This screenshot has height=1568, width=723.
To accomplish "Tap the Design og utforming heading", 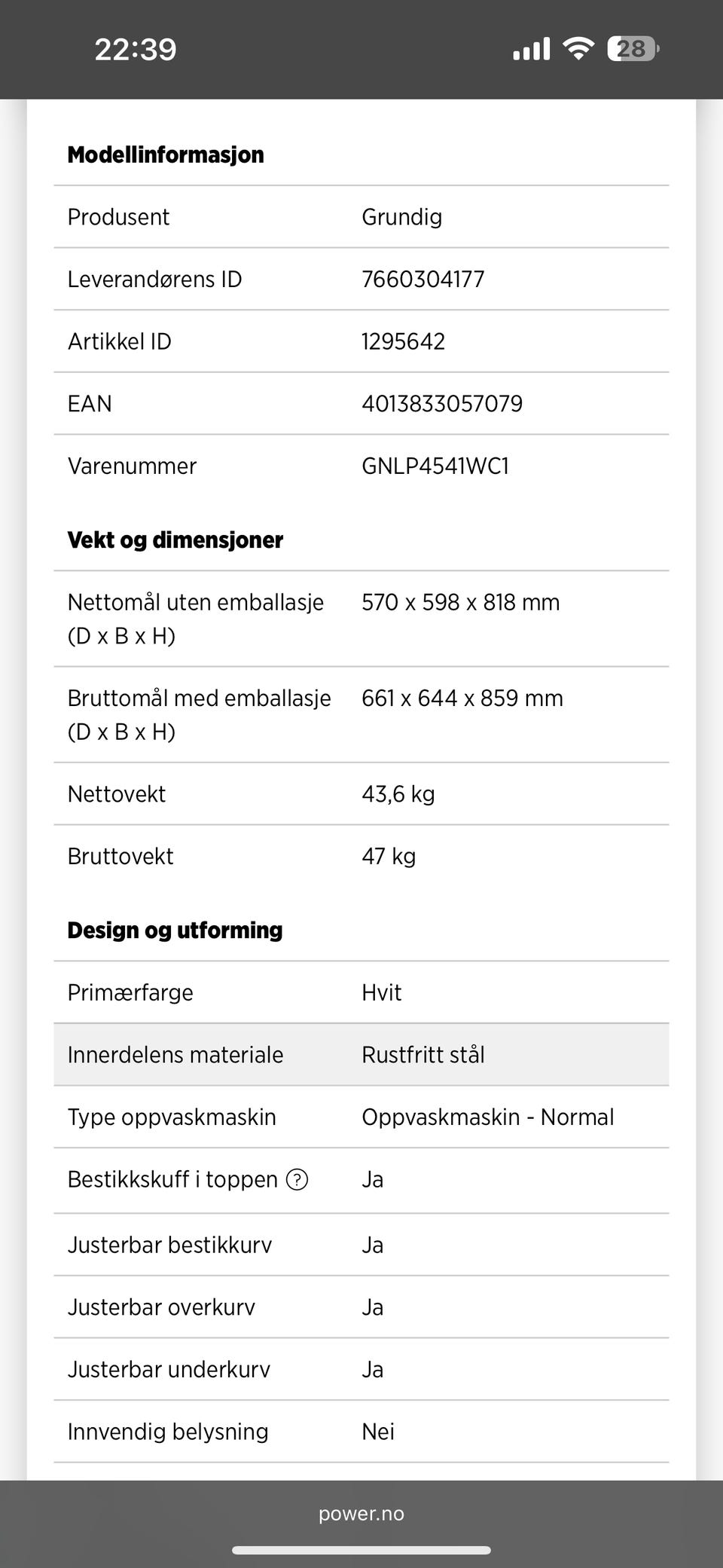I will 175,930.
